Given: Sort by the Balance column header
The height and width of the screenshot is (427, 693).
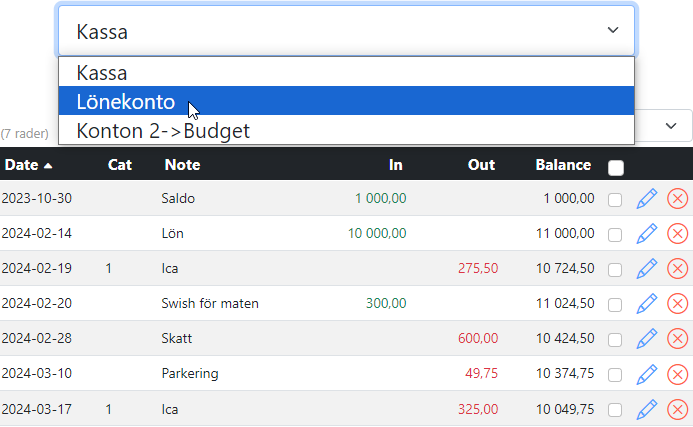Looking at the screenshot, I should [562, 165].
